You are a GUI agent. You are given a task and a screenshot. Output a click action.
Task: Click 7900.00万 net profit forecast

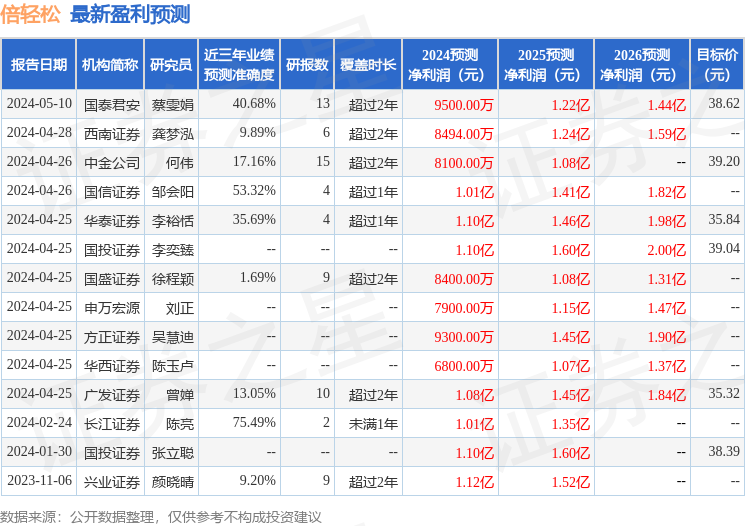tap(464, 308)
